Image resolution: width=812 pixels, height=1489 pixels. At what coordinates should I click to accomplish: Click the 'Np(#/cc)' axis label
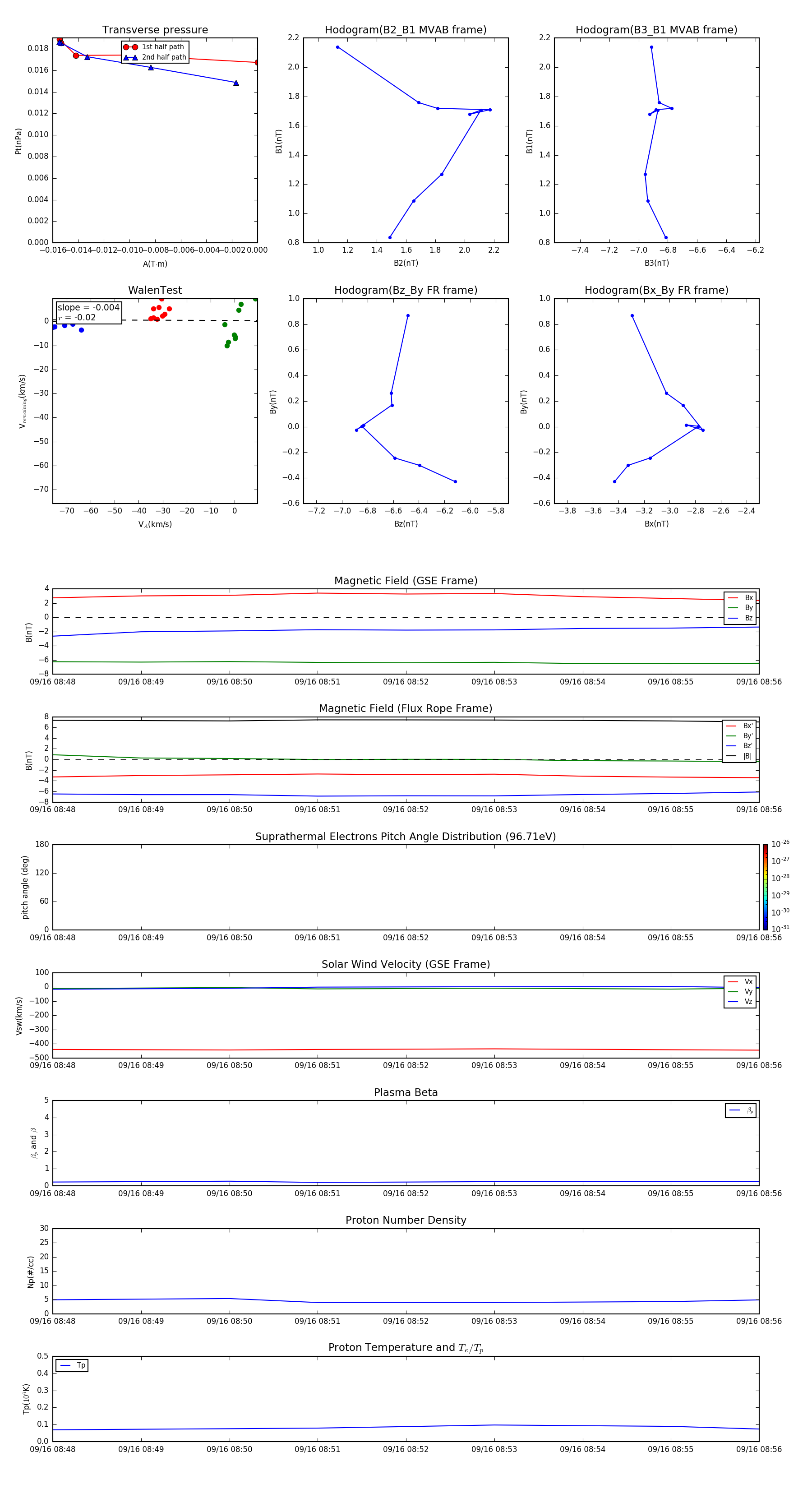point(31,1271)
